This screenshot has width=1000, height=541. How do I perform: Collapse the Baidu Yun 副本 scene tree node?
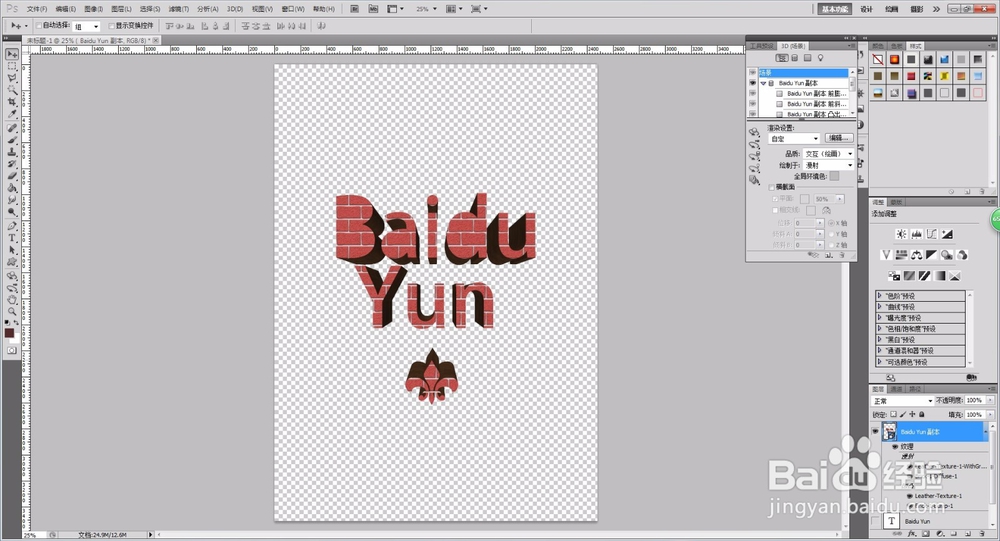point(763,83)
